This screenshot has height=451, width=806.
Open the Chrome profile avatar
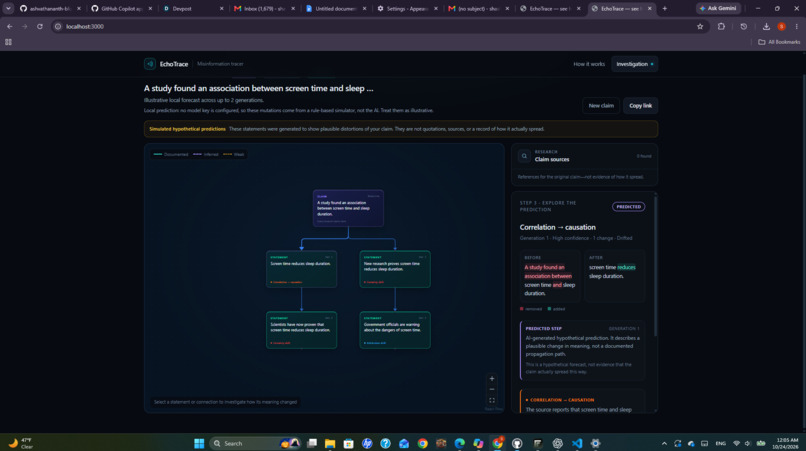pyautogui.click(x=781, y=26)
